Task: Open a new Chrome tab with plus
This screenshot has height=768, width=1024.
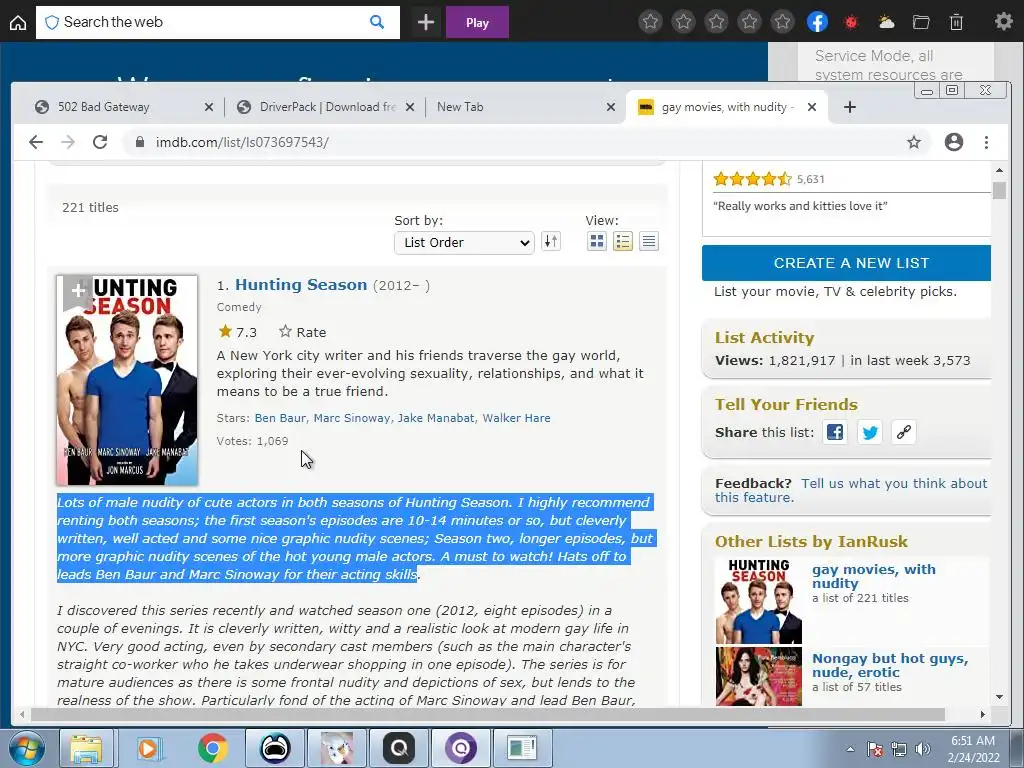Action: click(x=850, y=106)
